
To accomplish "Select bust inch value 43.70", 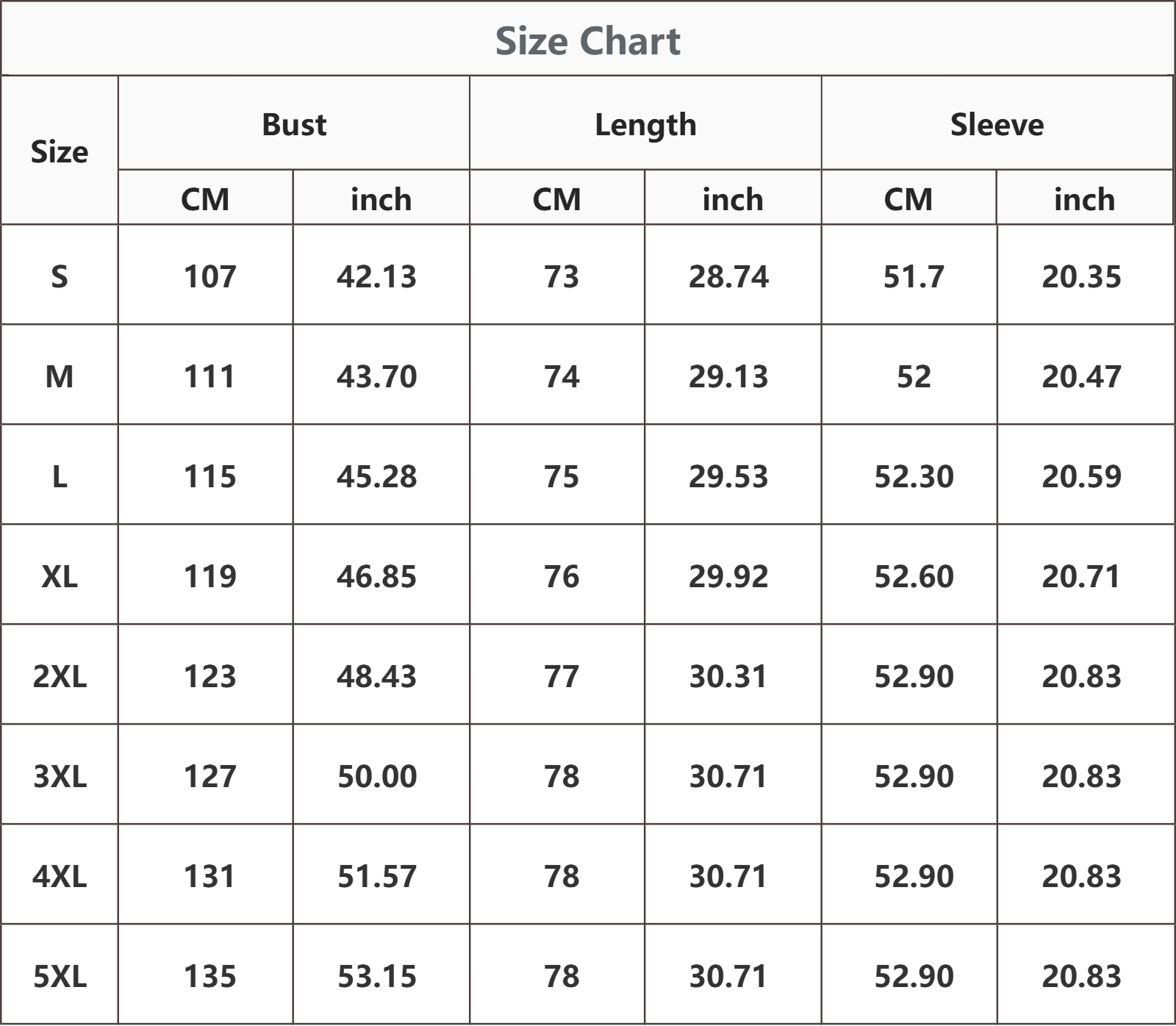I will click(x=376, y=376).
